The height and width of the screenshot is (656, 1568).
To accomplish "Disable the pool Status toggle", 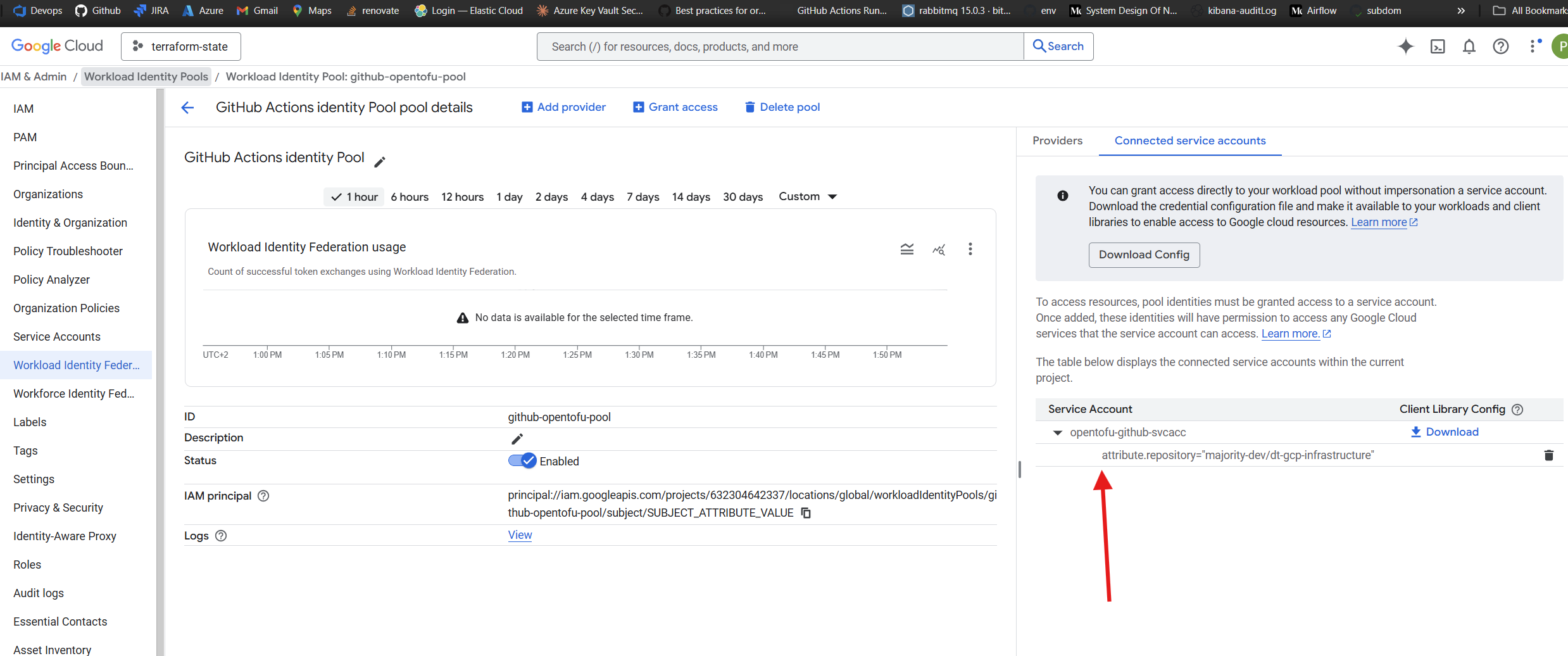I will coord(522,461).
